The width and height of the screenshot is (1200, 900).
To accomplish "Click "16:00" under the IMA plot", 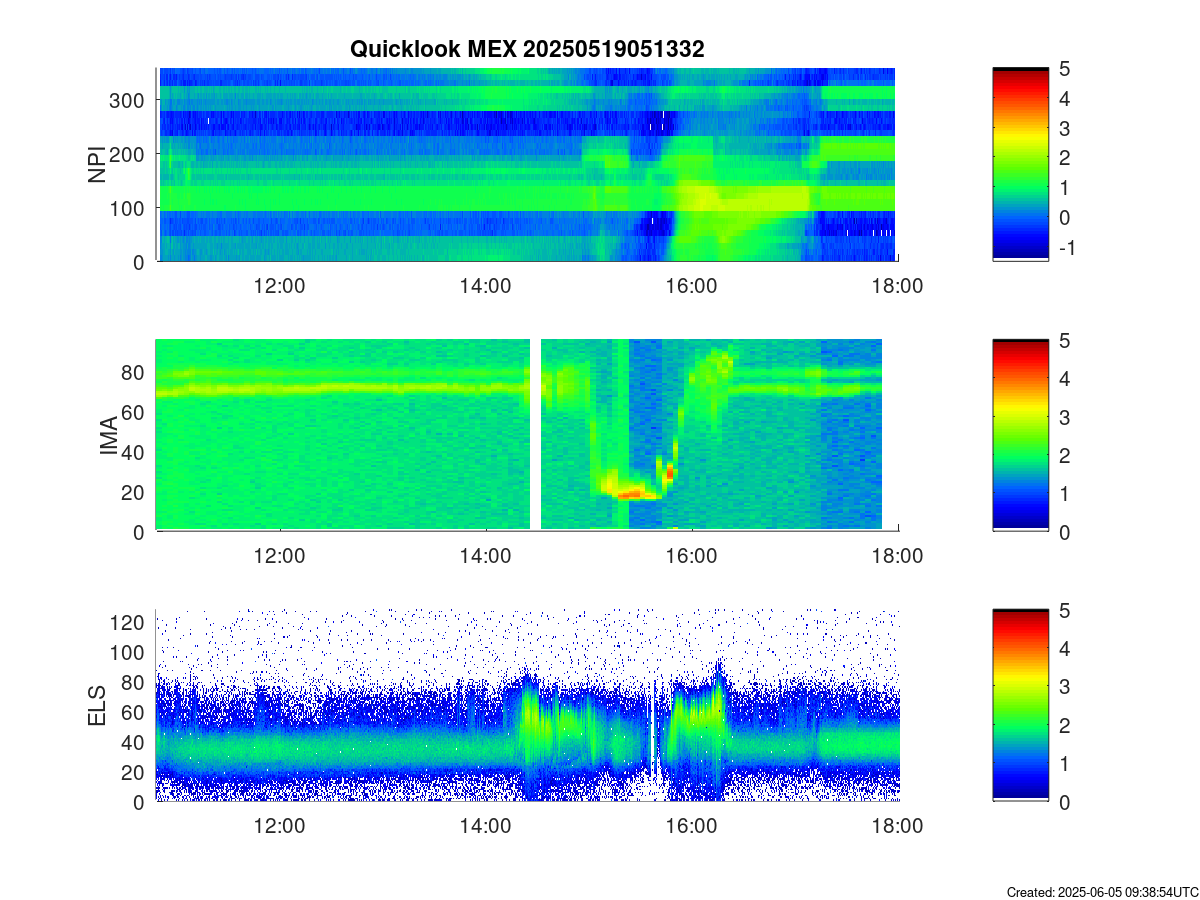I will [x=692, y=556].
